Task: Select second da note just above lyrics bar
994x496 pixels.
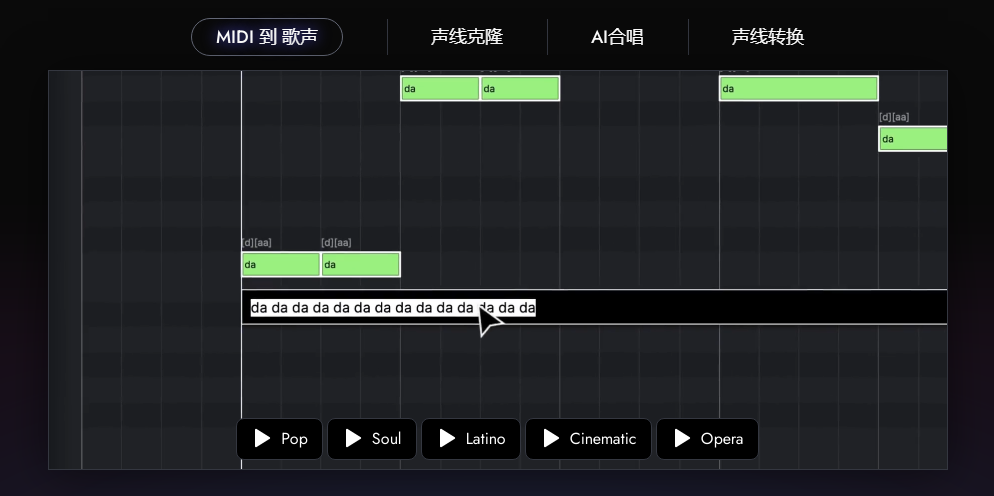Action: point(361,264)
